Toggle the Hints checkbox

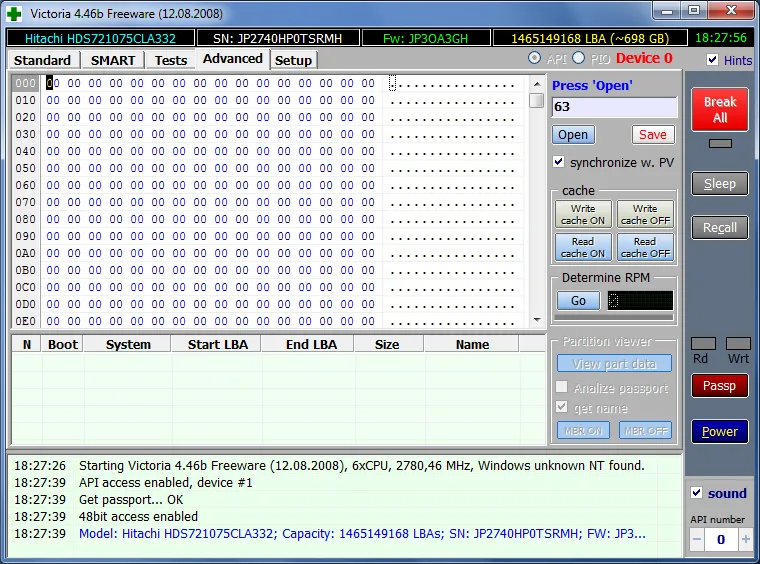click(712, 60)
